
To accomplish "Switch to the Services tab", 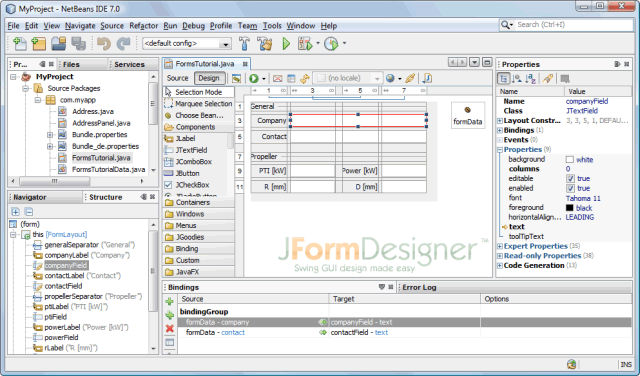I will (x=129, y=65).
